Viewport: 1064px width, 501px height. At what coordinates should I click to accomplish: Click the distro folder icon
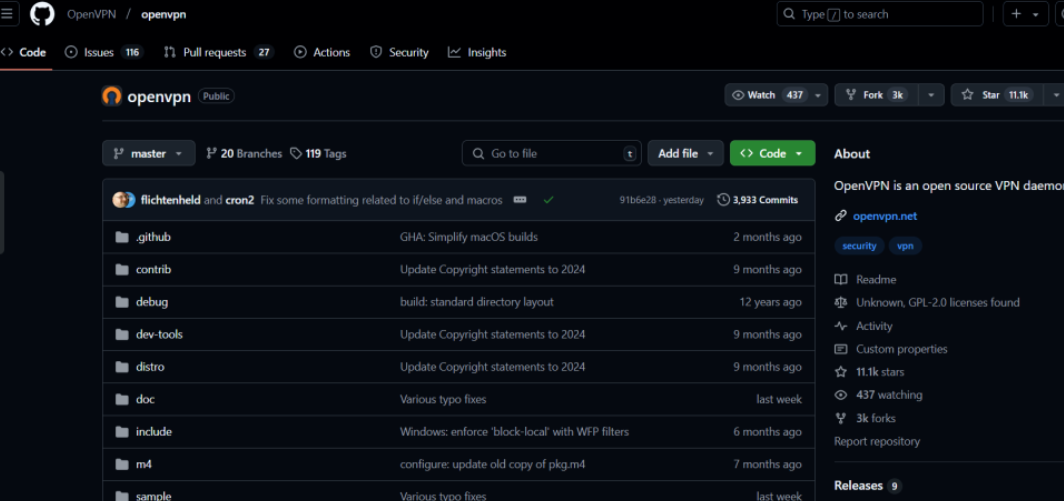tap(122, 367)
